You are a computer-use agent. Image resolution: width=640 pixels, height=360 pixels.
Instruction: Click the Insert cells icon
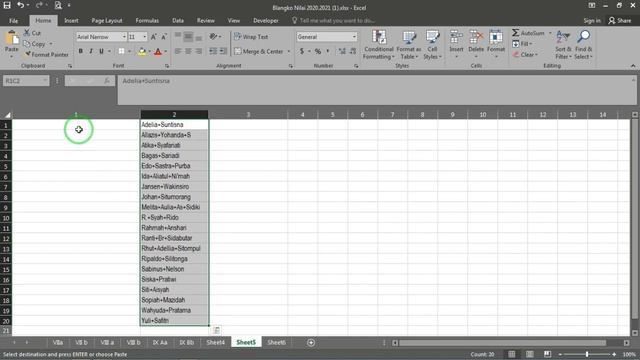(456, 38)
